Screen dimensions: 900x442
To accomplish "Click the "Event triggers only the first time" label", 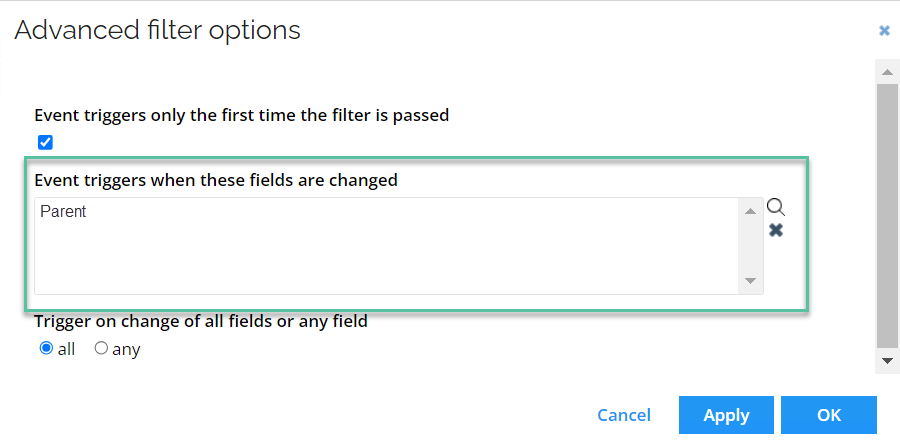I will click(x=242, y=115).
